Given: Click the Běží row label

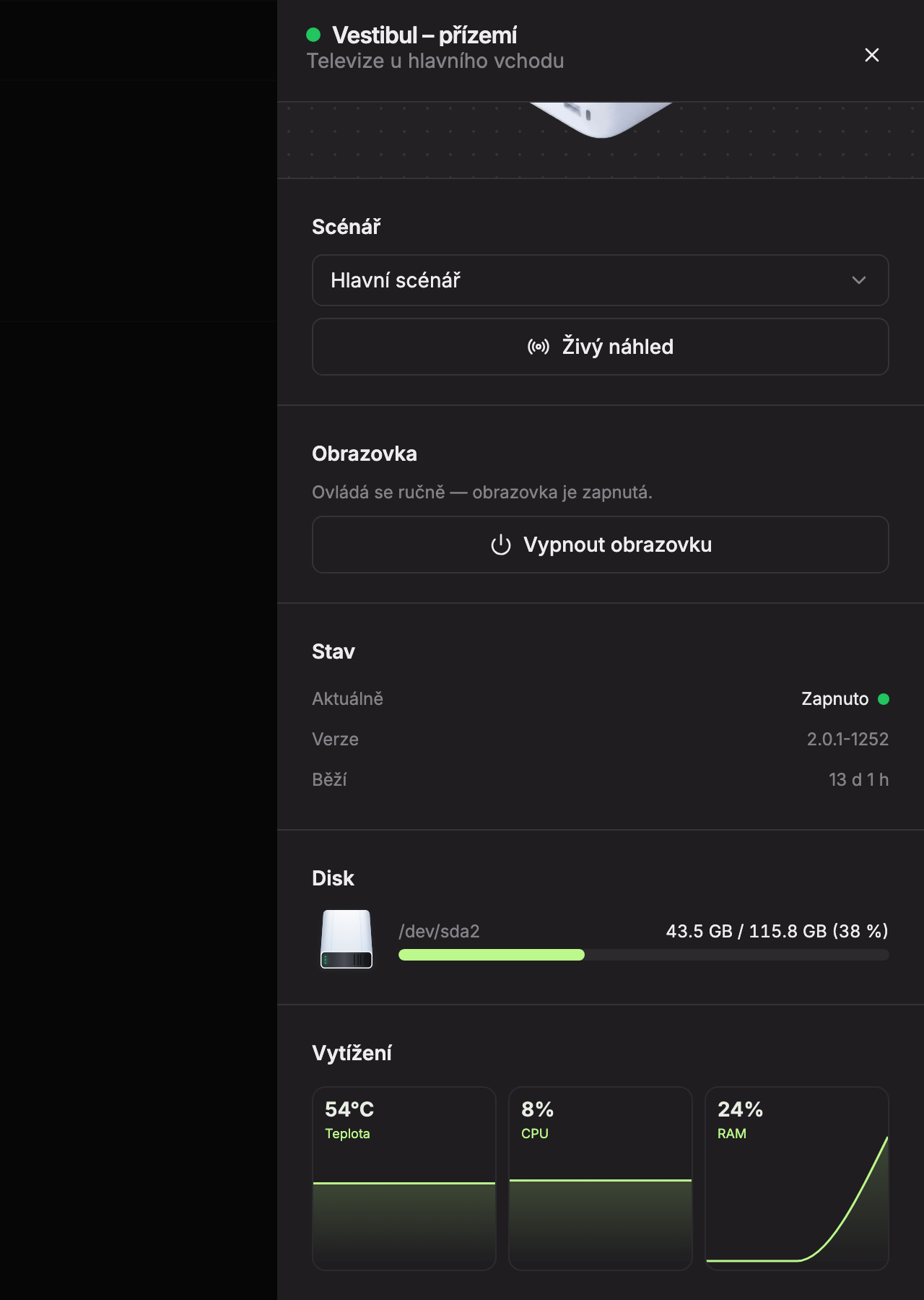Looking at the screenshot, I should click(x=329, y=779).
